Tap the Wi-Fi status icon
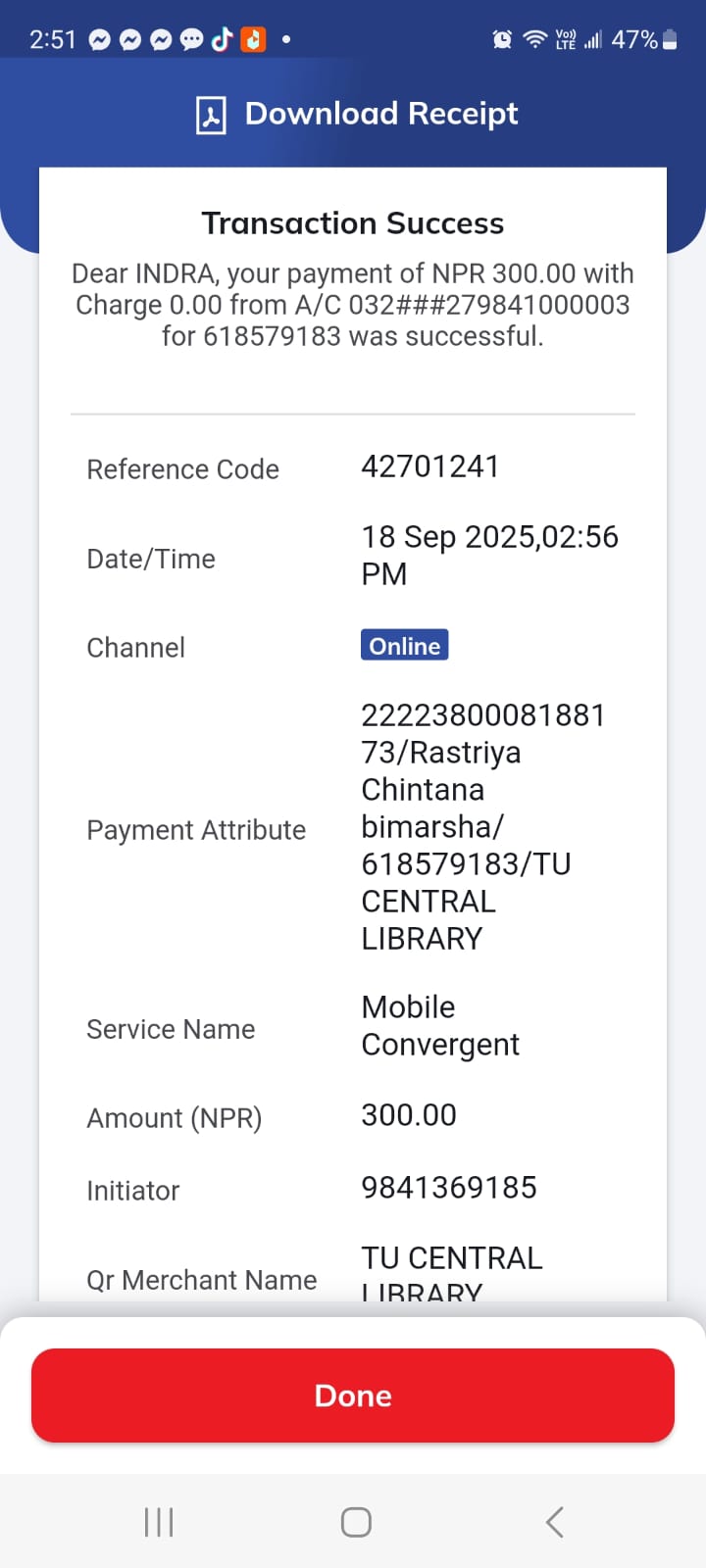Image resolution: width=706 pixels, height=1568 pixels. pos(534,39)
